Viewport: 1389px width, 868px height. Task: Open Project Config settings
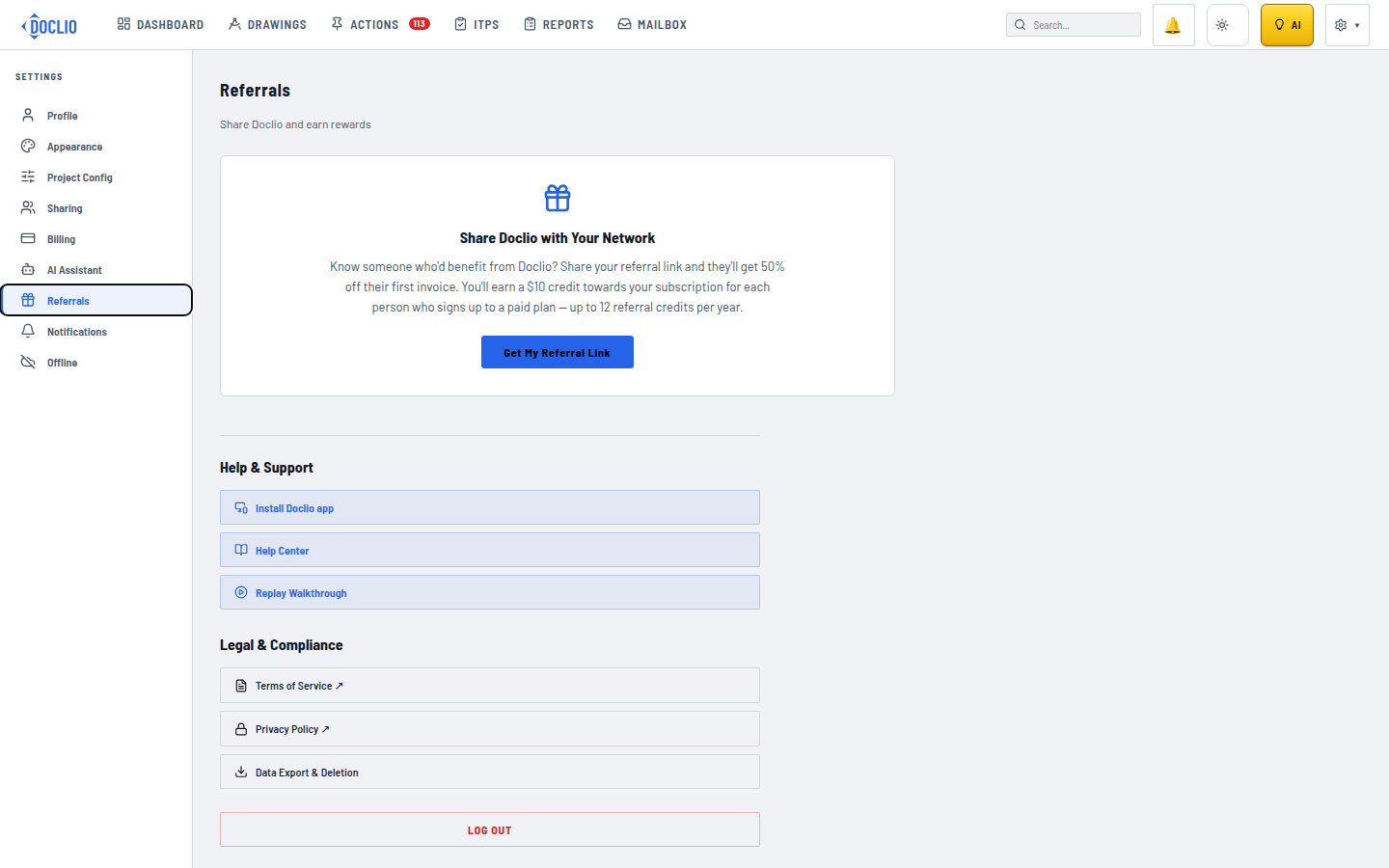96,177
